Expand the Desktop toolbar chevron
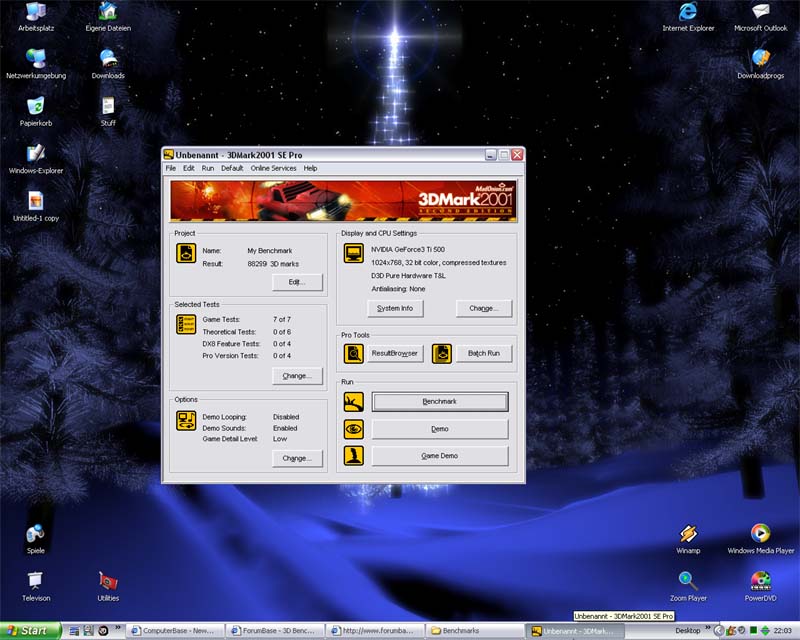800x640 pixels. [x=708, y=628]
